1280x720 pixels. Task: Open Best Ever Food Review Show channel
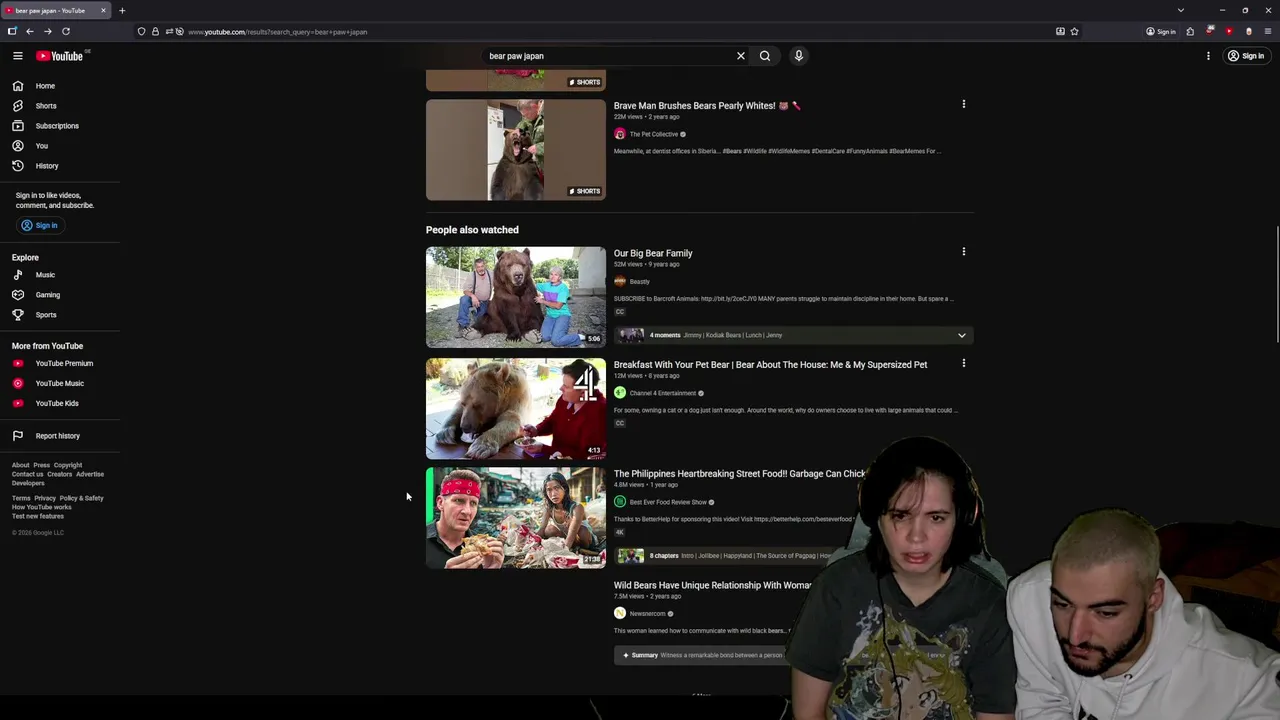pos(668,502)
